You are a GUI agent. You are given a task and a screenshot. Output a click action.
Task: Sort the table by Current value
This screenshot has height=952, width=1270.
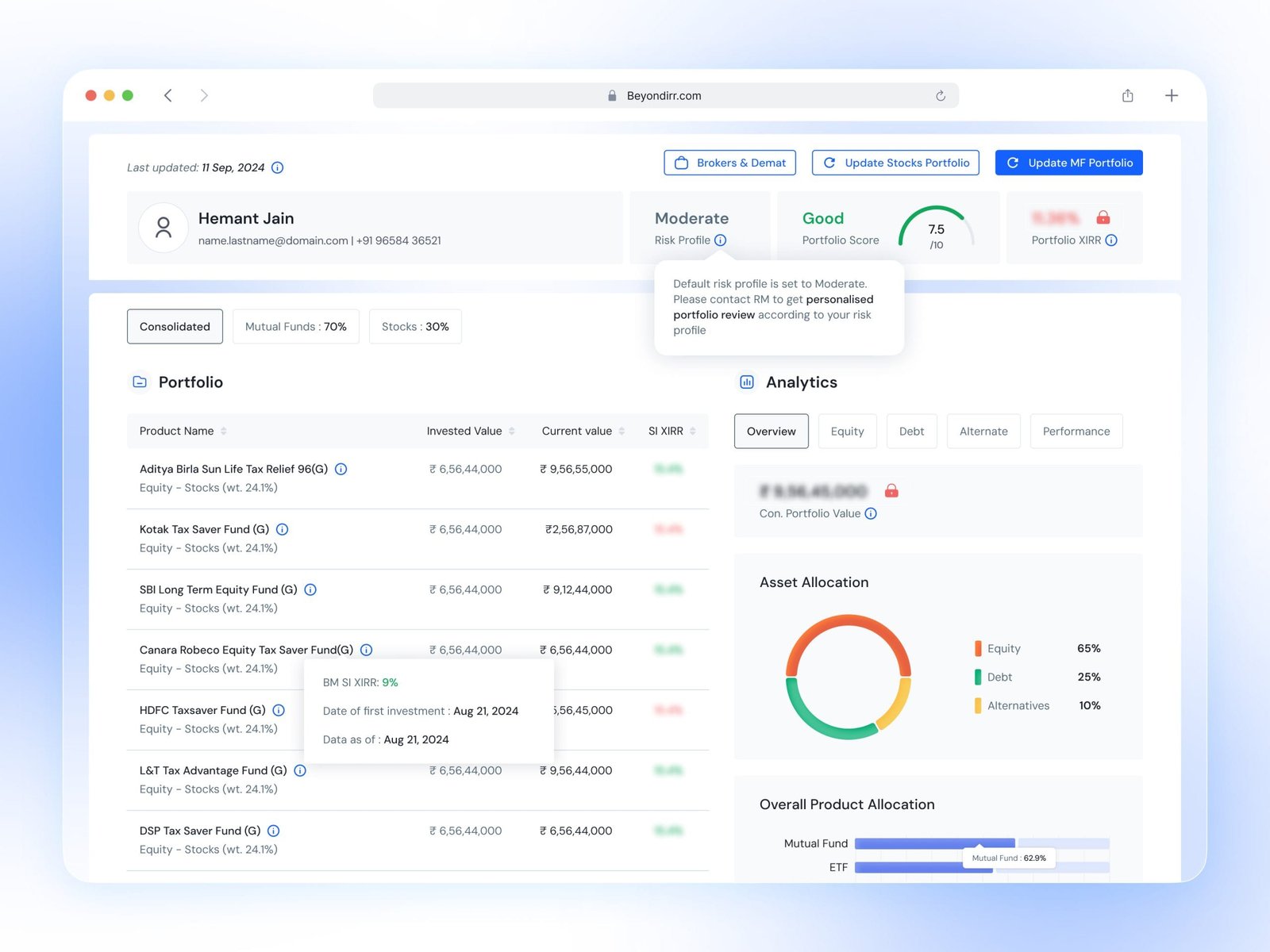tap(622, 431)
